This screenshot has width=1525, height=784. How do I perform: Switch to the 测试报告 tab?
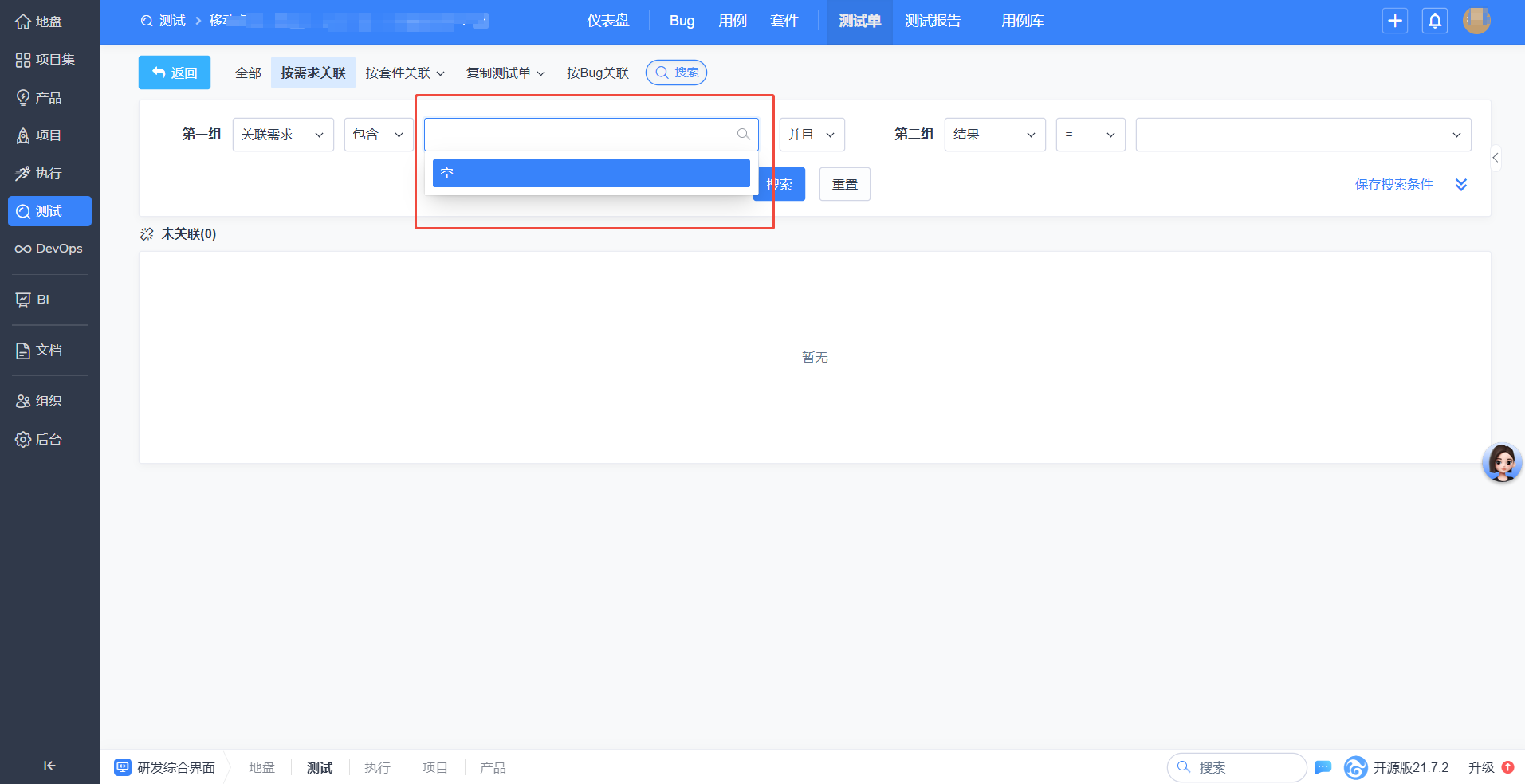tap(932, 22)
